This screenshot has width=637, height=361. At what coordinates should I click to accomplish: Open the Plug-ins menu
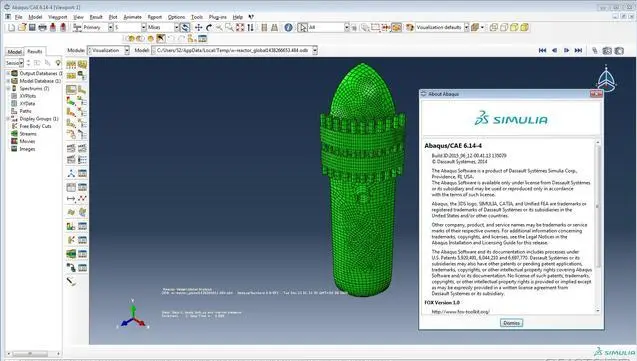[218, 17]
